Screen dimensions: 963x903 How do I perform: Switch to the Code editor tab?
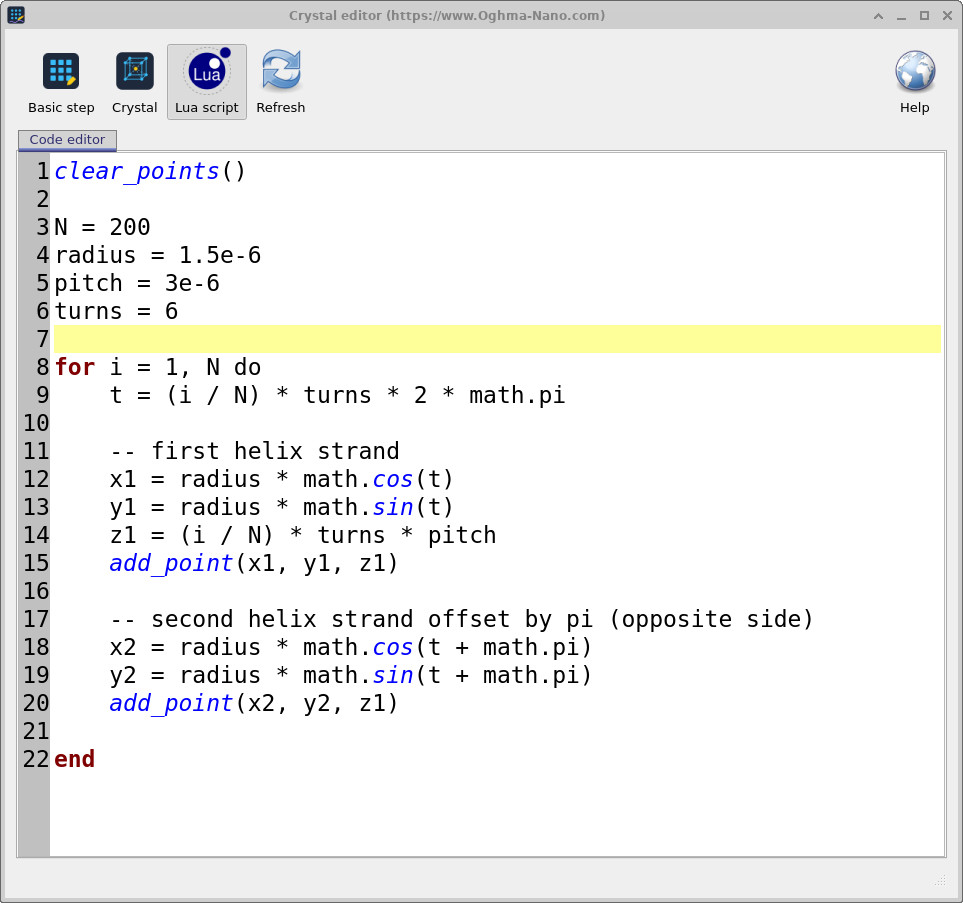click(x=67, y=139)
